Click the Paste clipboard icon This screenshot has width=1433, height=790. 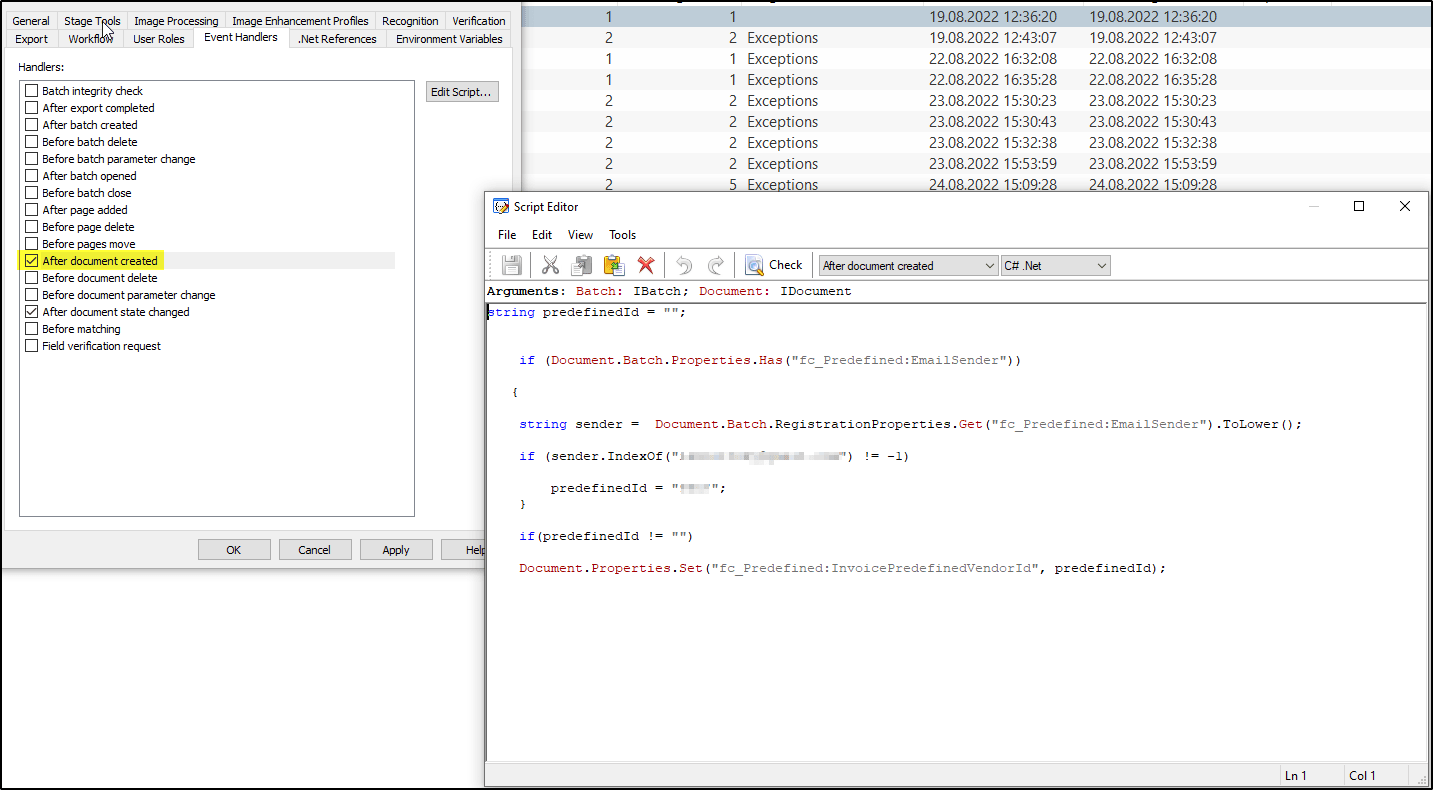[613, 265]
